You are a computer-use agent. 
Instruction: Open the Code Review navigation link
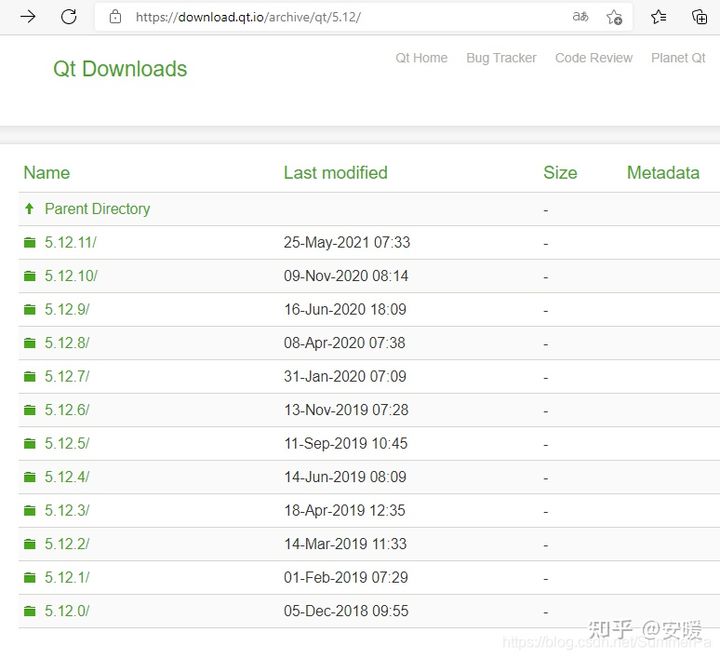point(594,58)
